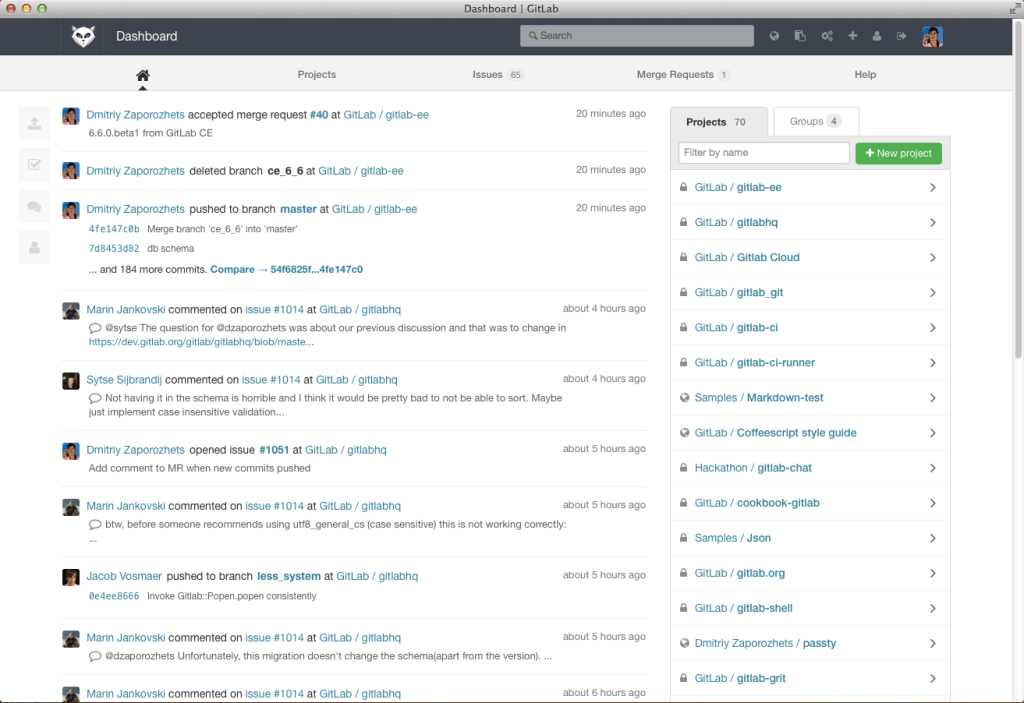1024x703 pixels.
Task: Open the admin area gears icon
Action: tap(827, 35)
